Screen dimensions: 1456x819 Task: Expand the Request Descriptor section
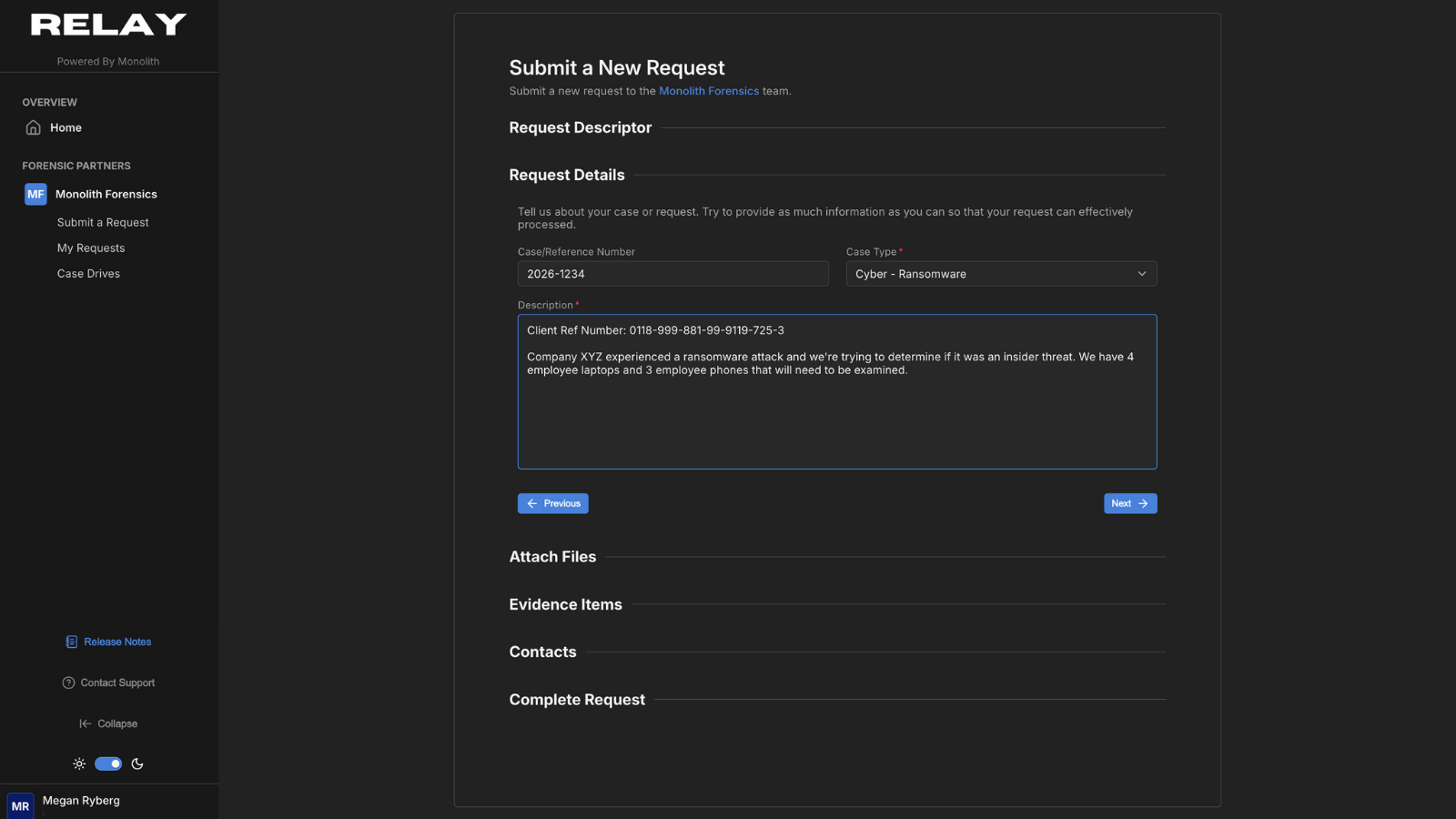581,127
